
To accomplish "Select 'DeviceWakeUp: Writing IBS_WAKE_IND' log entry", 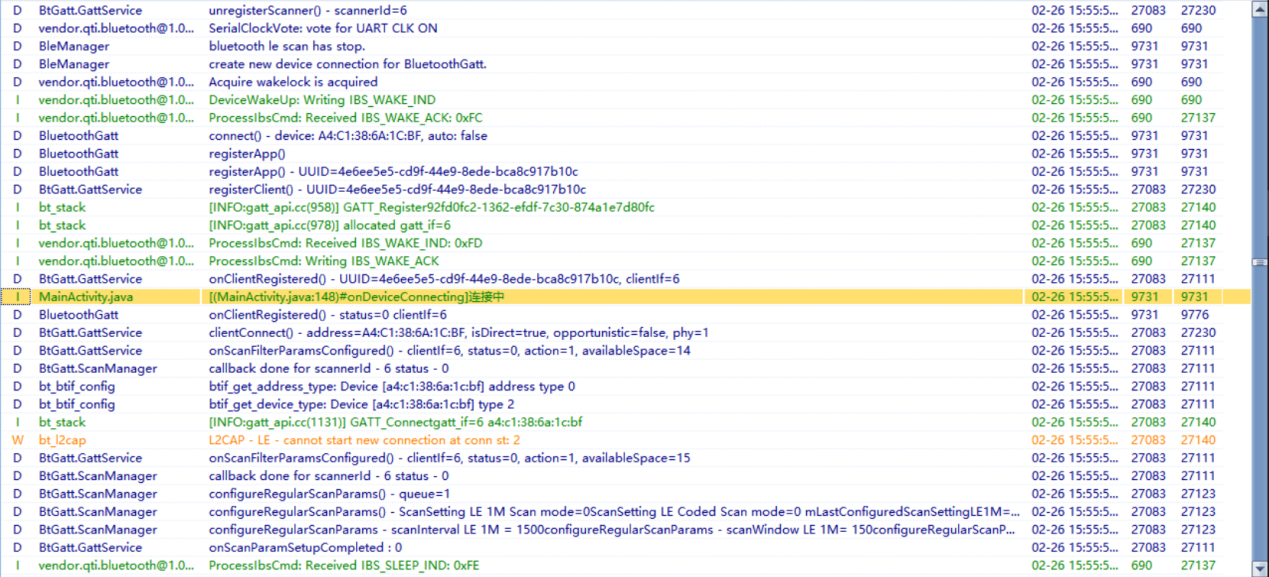I will 625,100.
